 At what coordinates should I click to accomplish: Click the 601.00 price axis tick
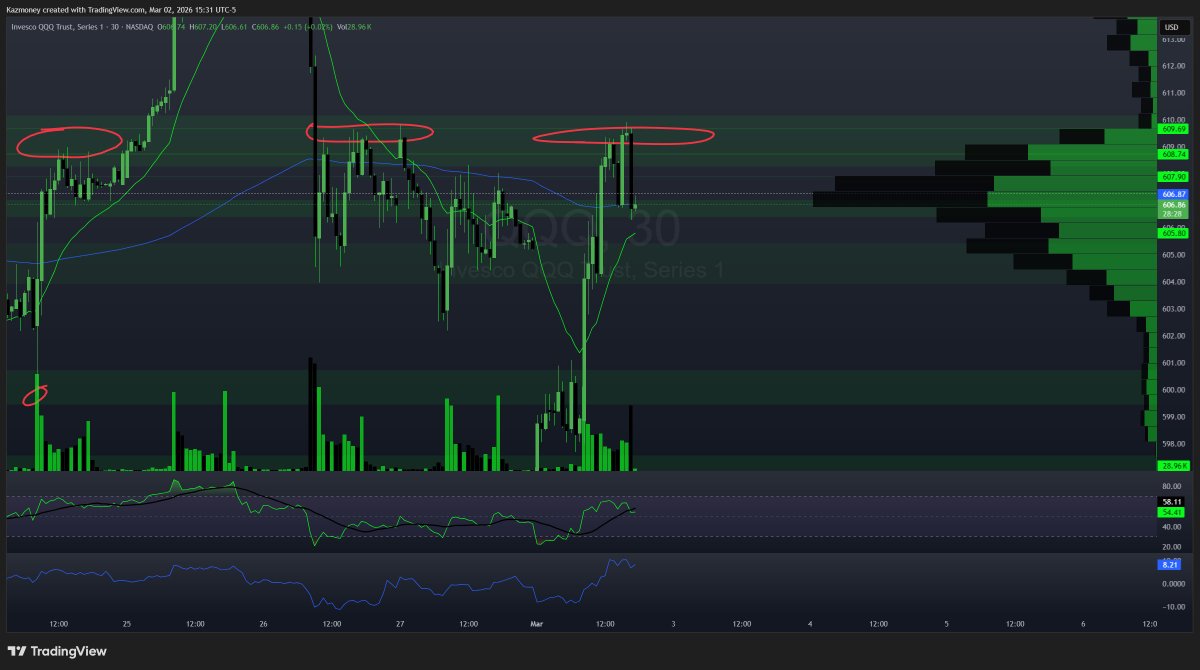[1174, 363]
